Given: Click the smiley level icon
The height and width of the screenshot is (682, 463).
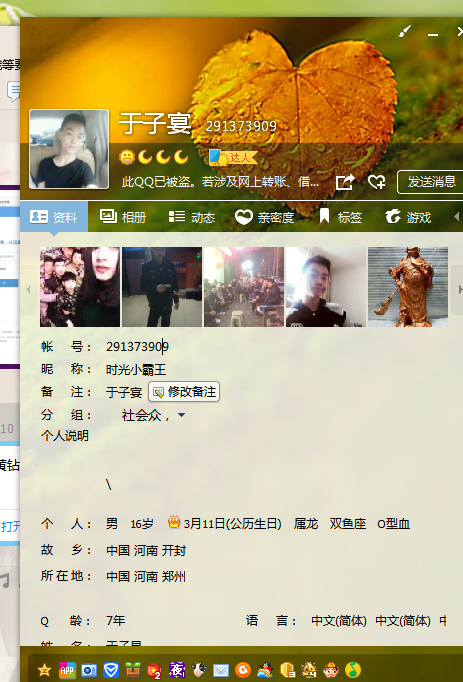Looking at the screenshot, I should coord(127,157).
